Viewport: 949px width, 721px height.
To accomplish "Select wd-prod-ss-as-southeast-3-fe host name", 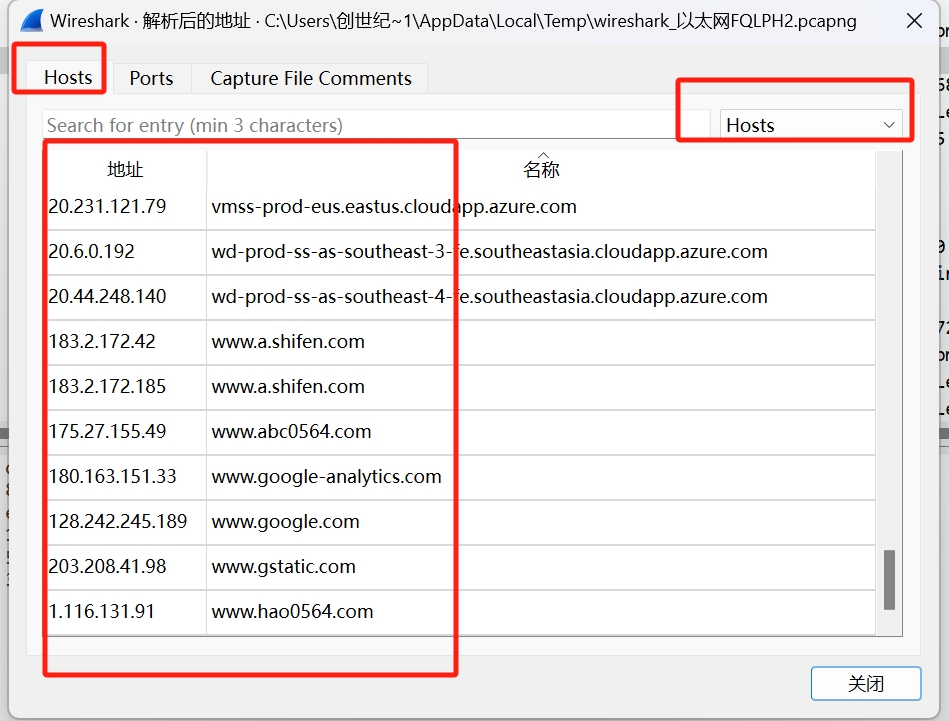I will tap(490, 251).
